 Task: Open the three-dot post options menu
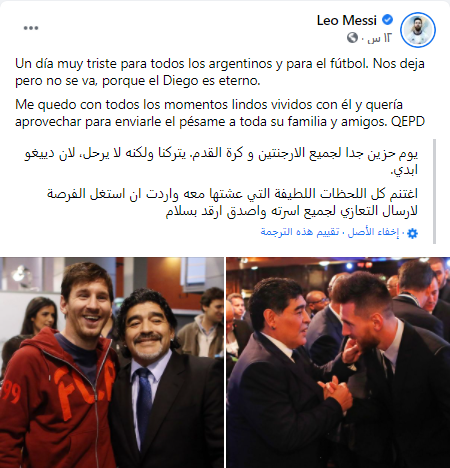tap(31, 28)
